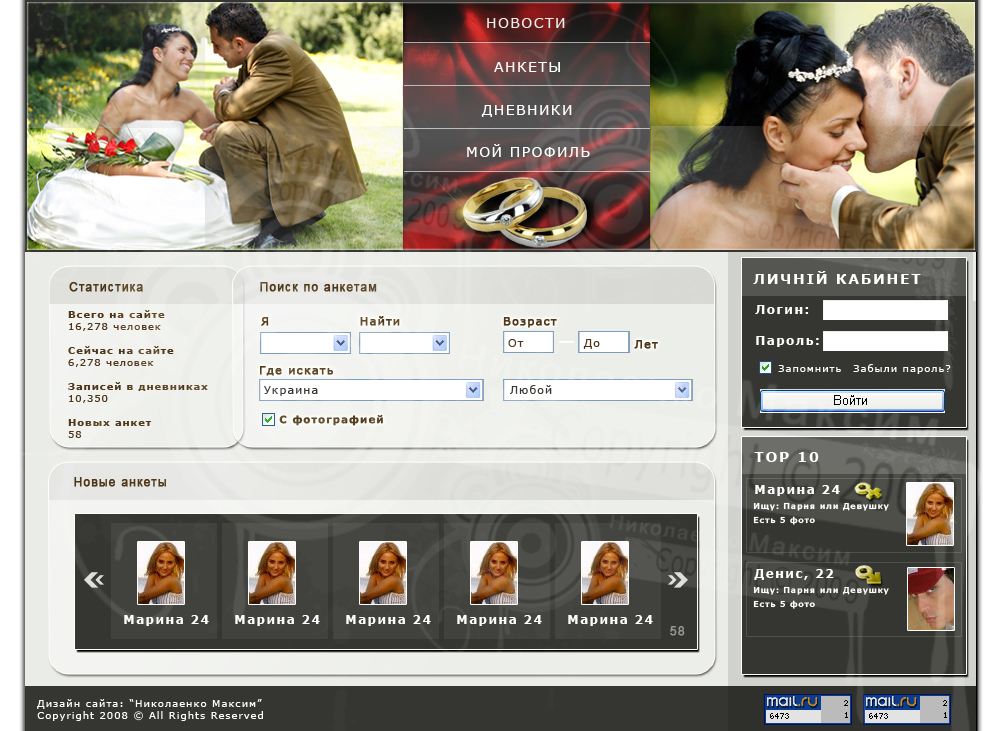Screen dimensions: 1001x731
Task: Go to the Дневники menu section
Action: point(527,110)
